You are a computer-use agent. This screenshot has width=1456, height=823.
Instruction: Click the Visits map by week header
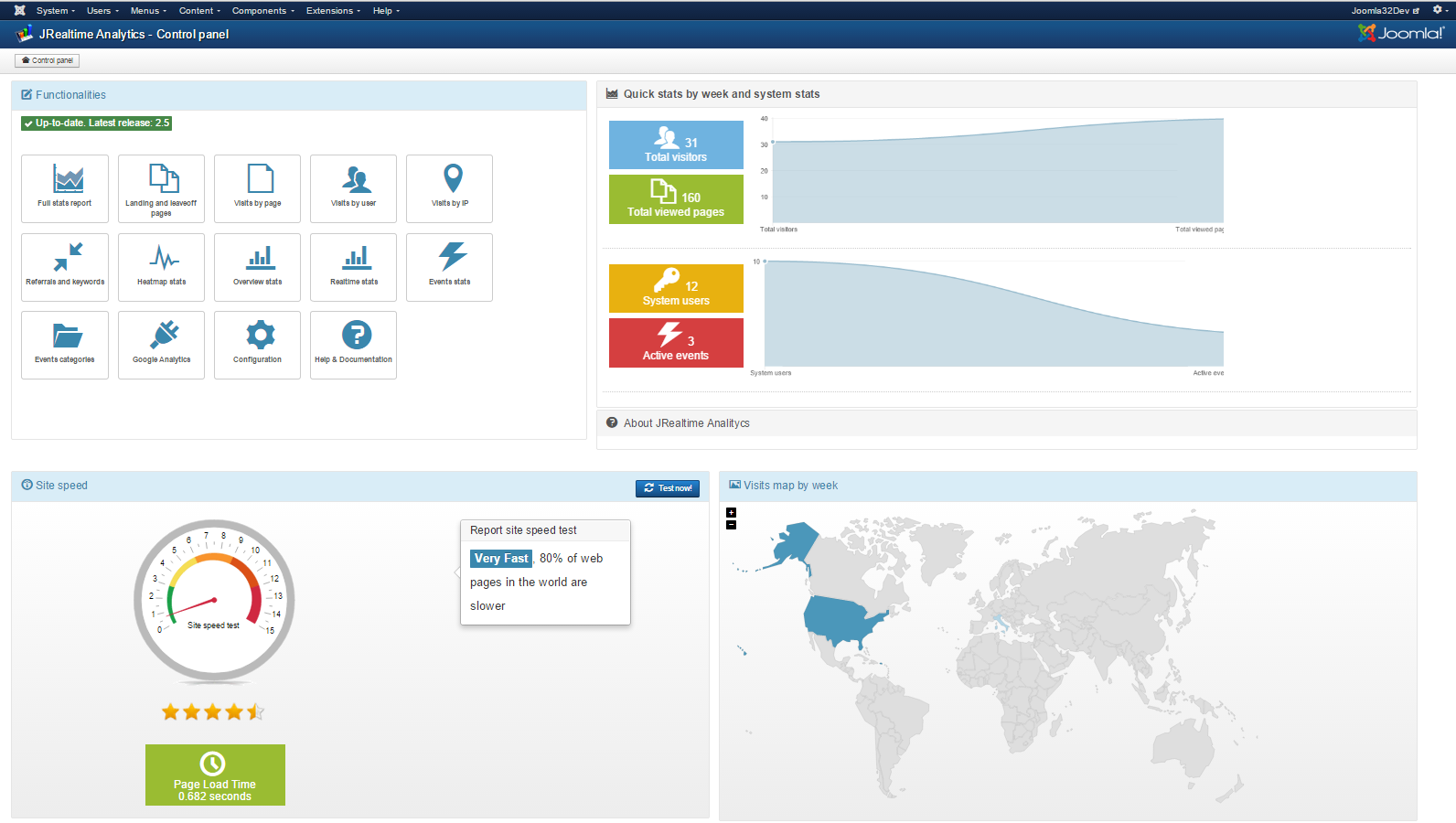click(x=1067, y=486)
